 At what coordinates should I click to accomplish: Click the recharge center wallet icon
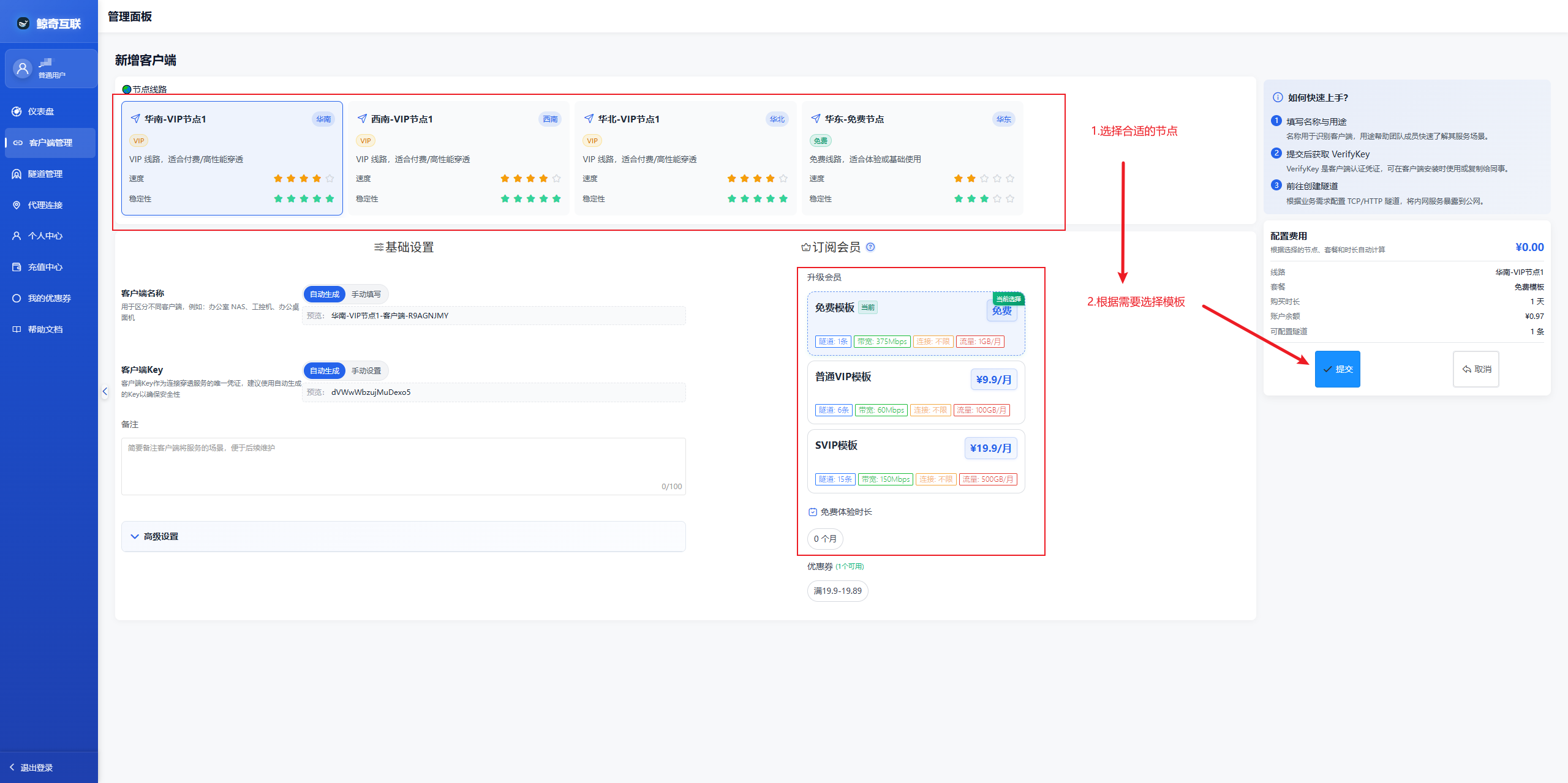coord(17,267)
